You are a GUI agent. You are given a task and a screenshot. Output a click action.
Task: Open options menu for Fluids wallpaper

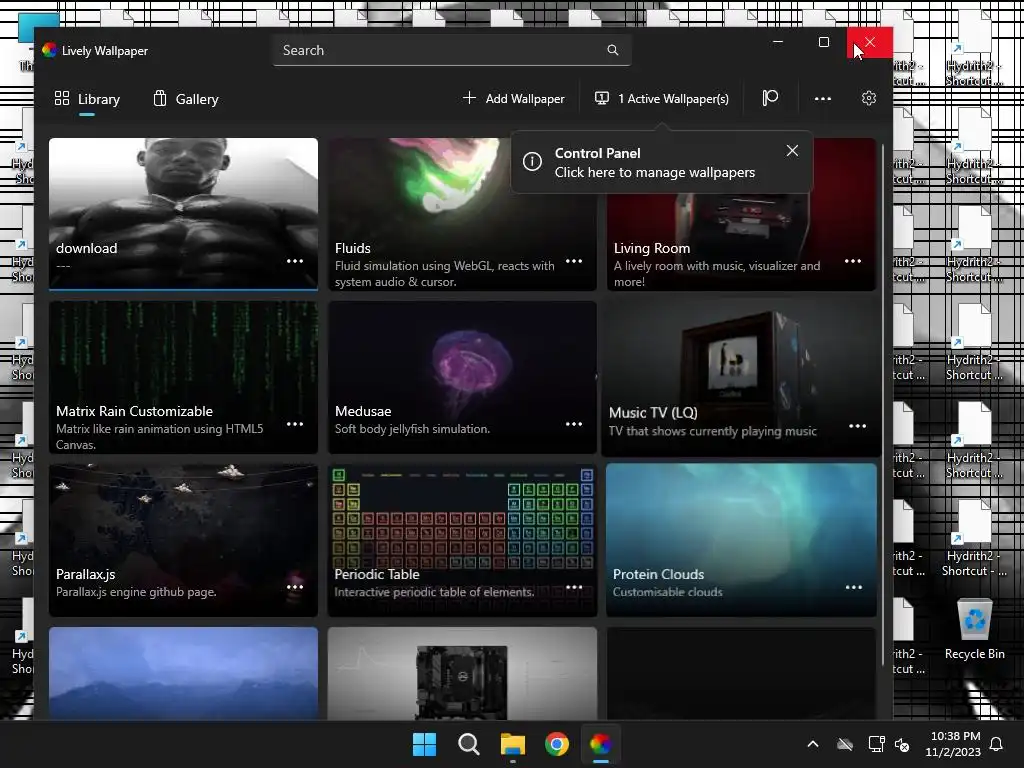(574, 261)
